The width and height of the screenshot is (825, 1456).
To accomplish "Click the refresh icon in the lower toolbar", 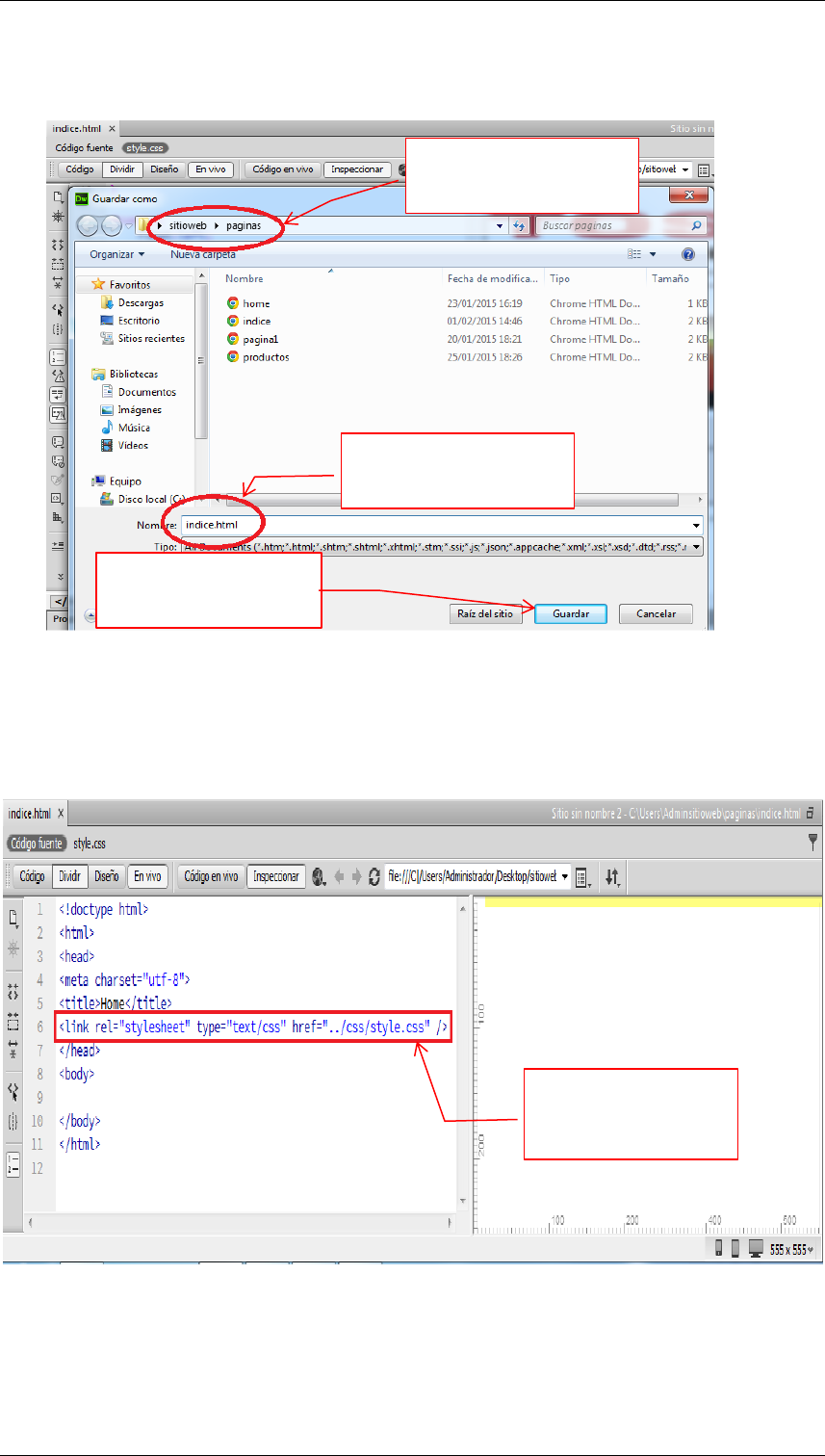I will (374, 877).
